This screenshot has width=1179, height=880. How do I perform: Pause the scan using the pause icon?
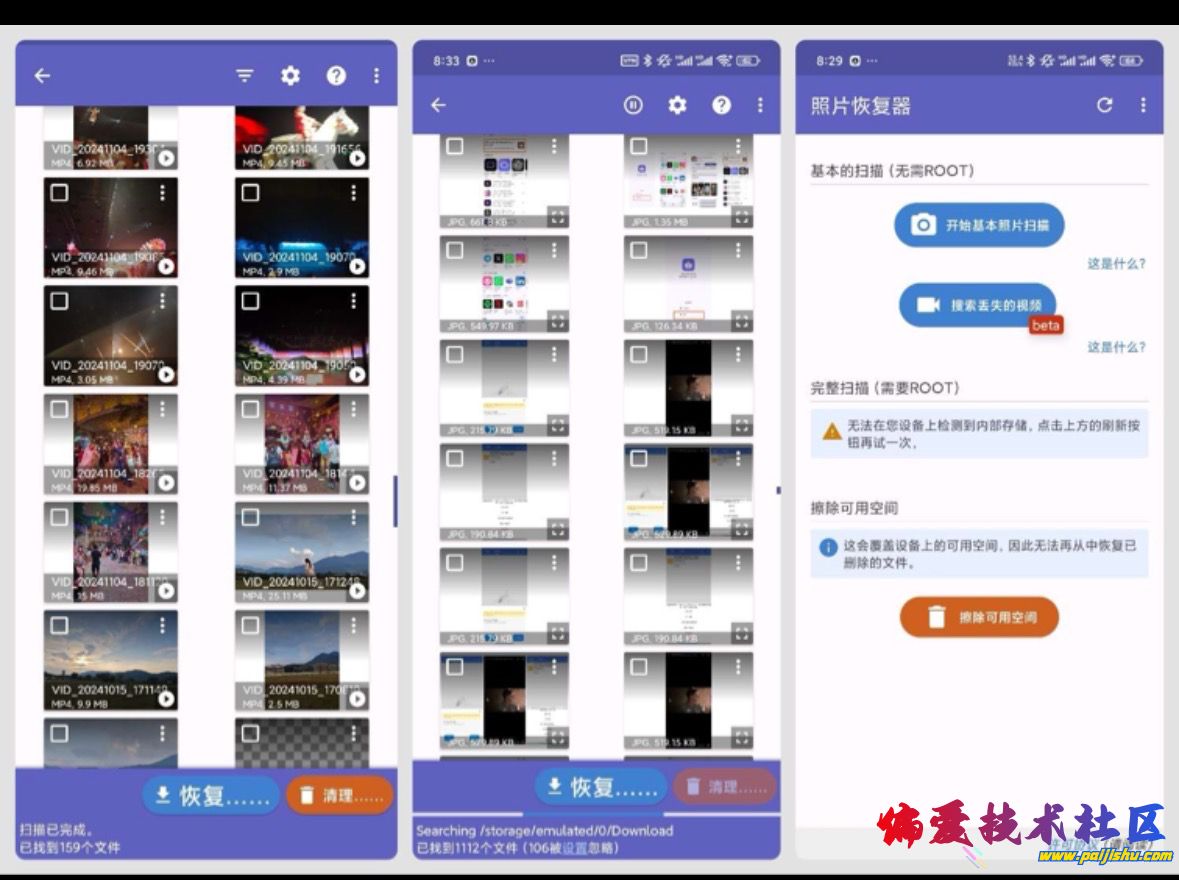tap(633, 105)
